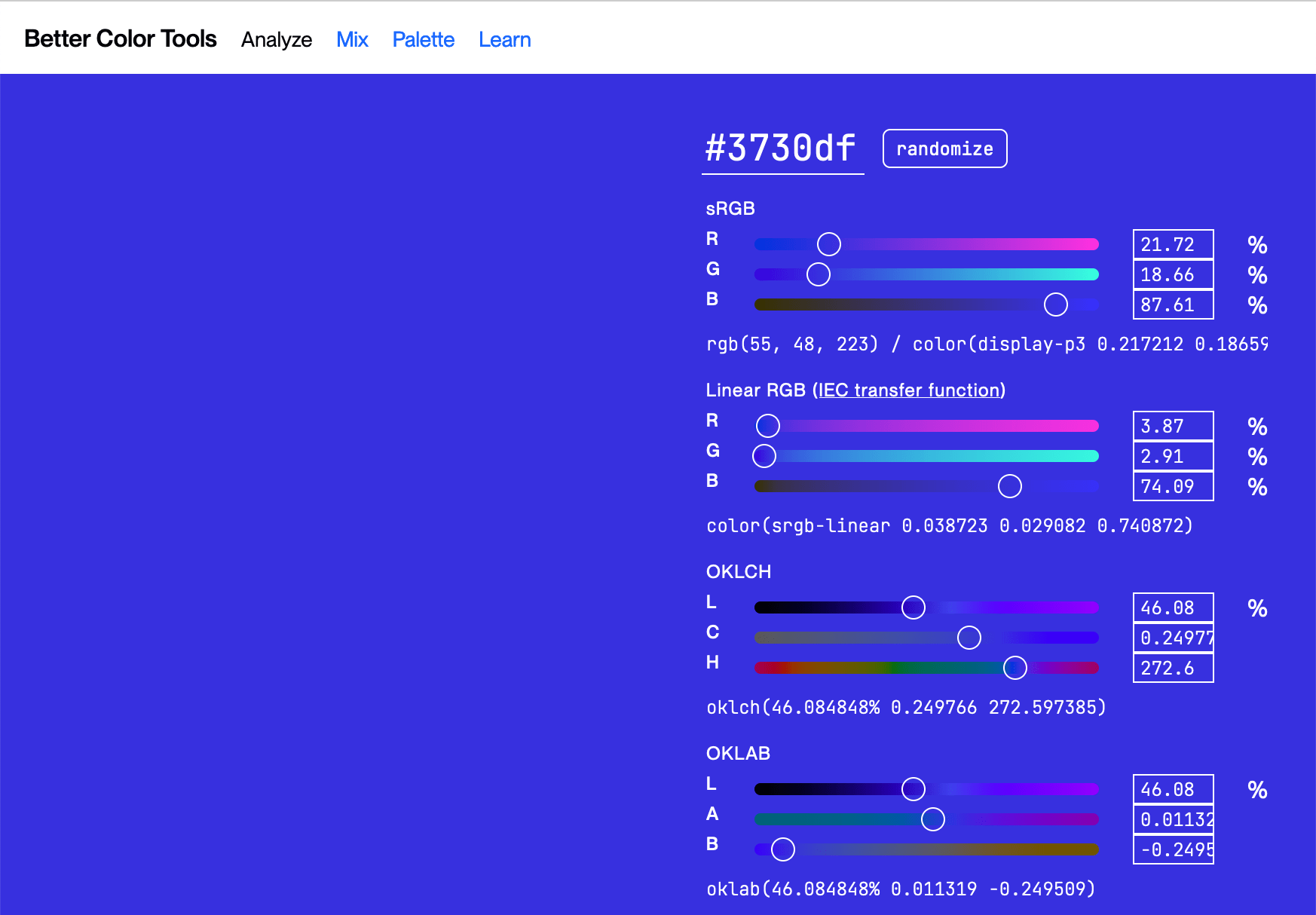Move the Linear RGB blue slider handle

click(x=1010, y=486)
